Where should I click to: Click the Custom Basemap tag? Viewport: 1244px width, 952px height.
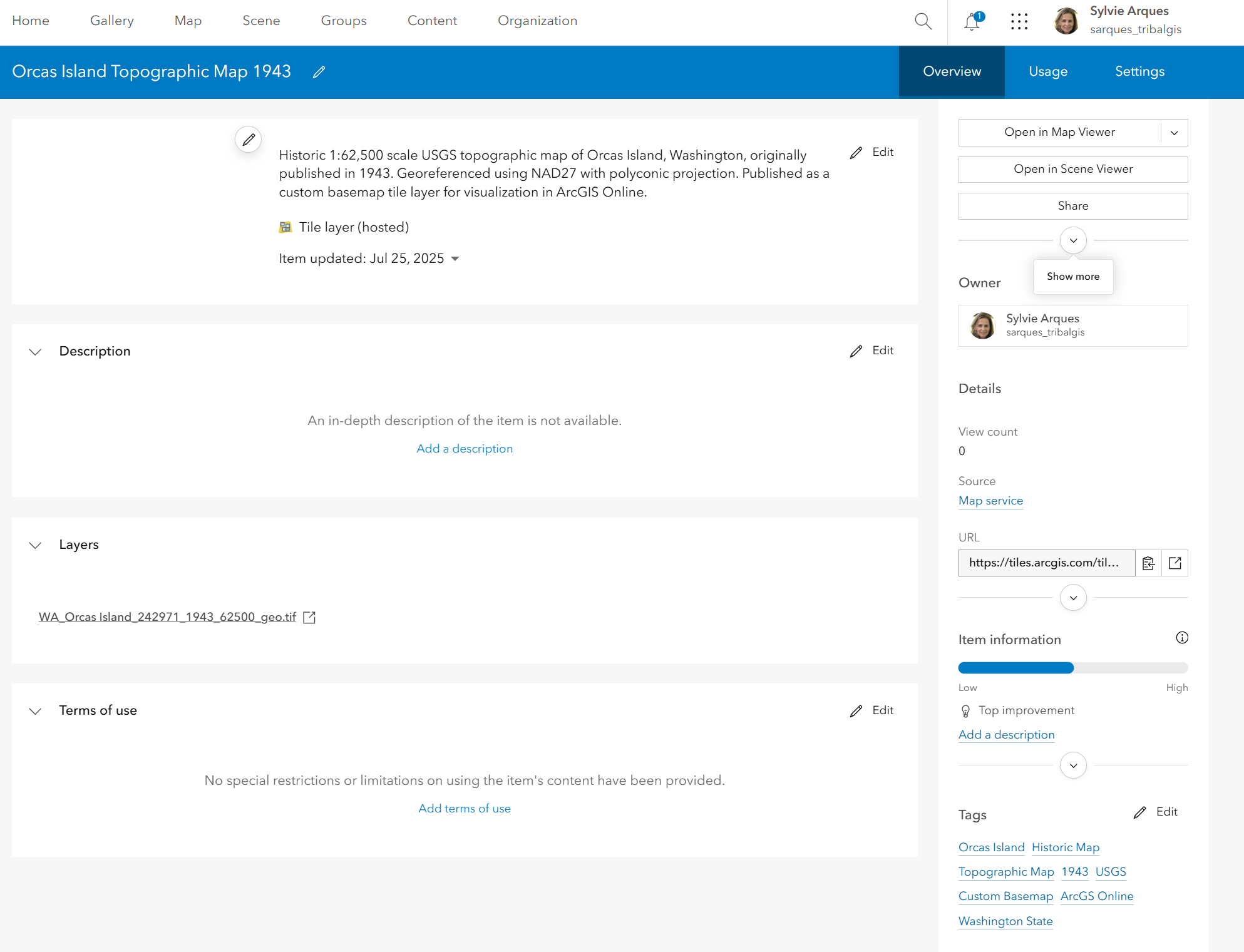(1005, 896)
